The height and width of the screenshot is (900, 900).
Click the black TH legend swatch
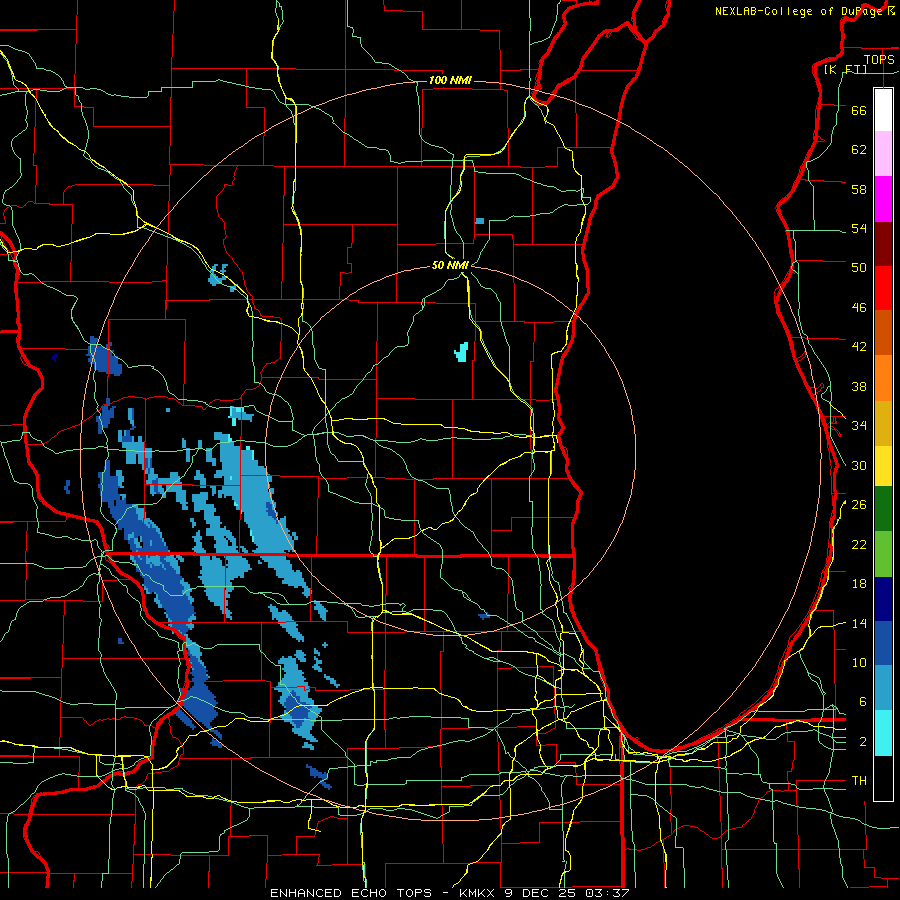tap(883, 778)
